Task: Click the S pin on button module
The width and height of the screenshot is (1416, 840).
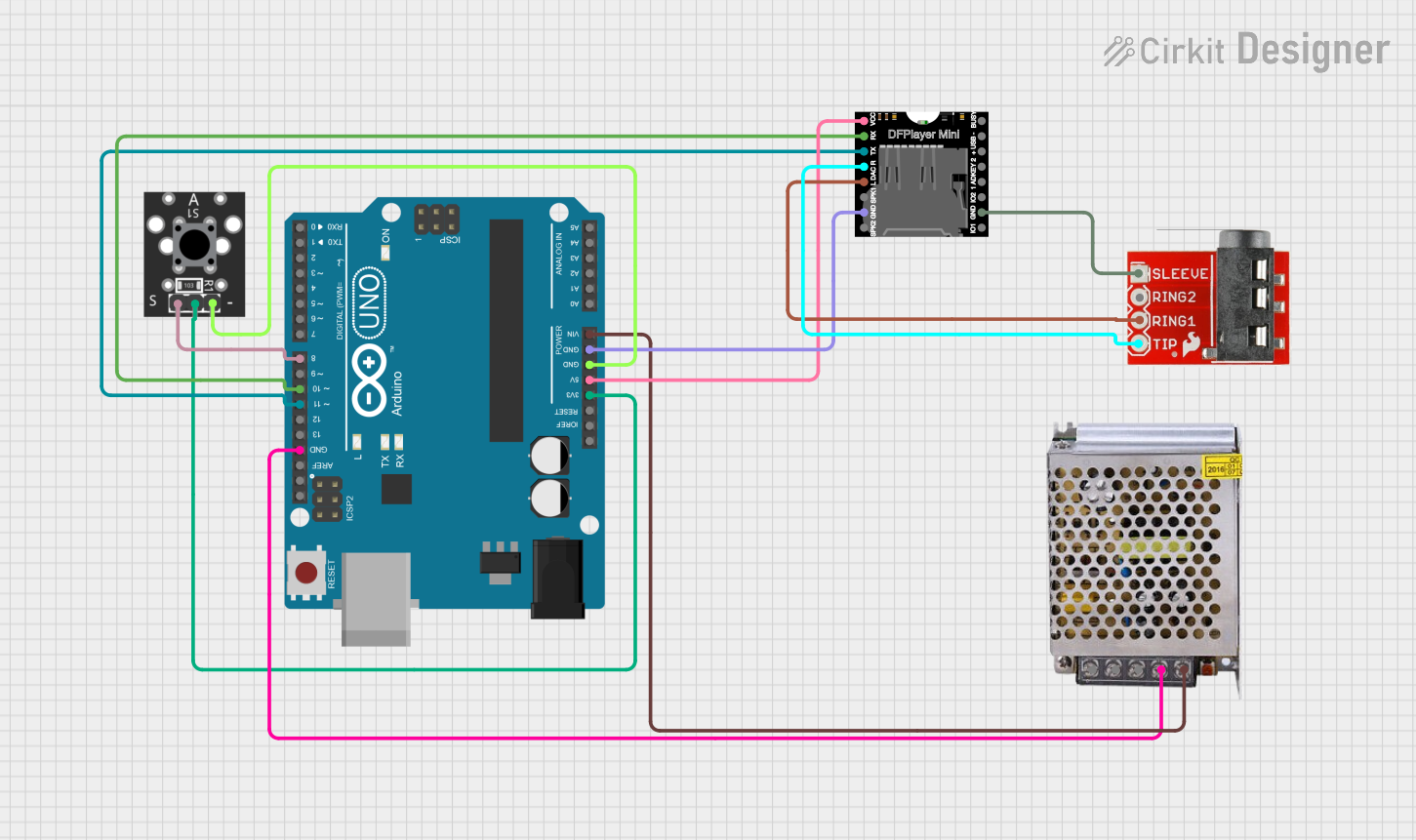Action: (x=178, y=304)
